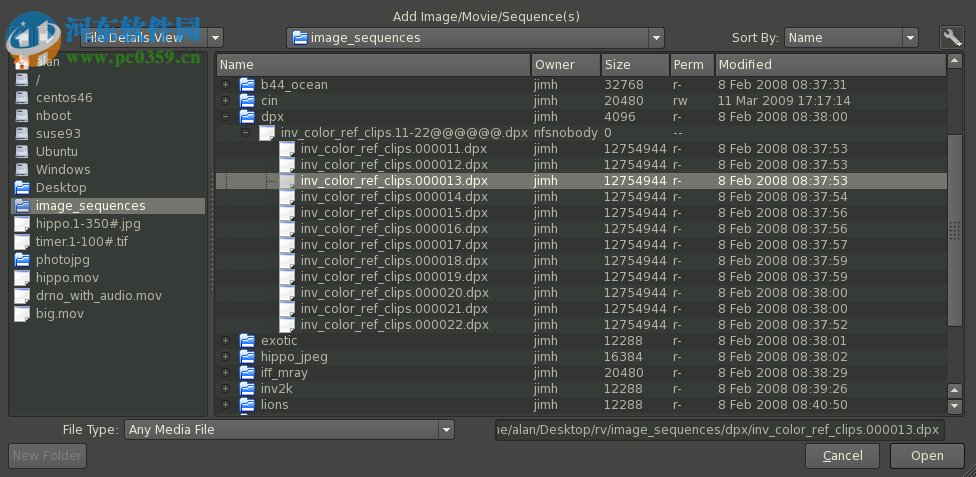Expand the cin folder
Image resolution: width=976 pixels, height=477 pixels.
point(225,101)
